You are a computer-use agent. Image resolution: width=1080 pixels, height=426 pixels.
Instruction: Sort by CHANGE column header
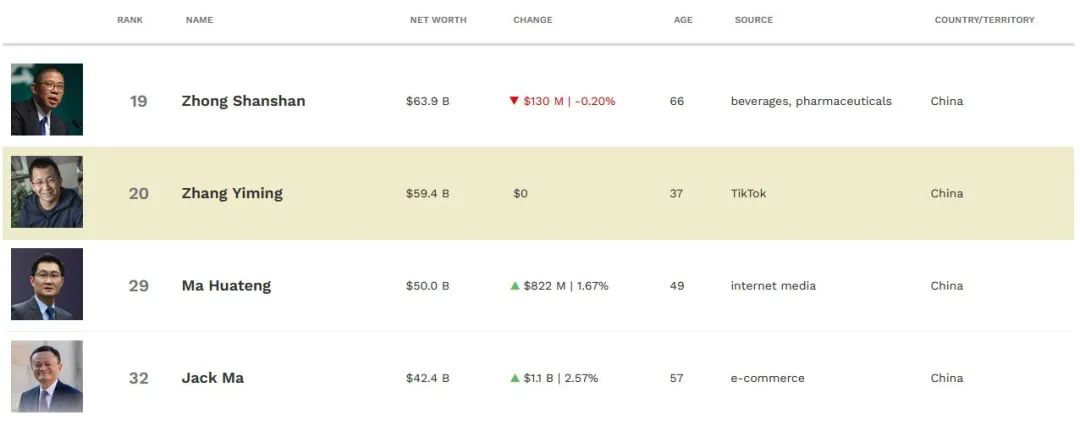tap(532, 20)
